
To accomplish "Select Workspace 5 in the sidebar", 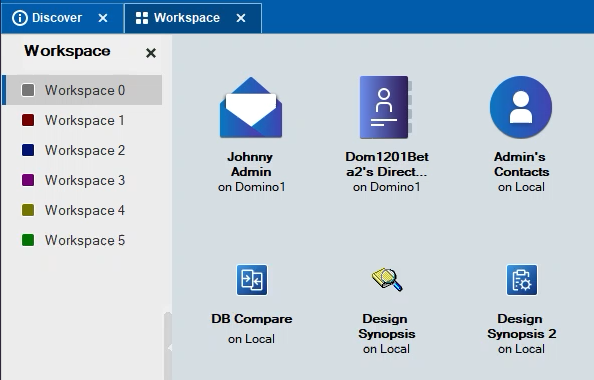I will coord(82,240).
